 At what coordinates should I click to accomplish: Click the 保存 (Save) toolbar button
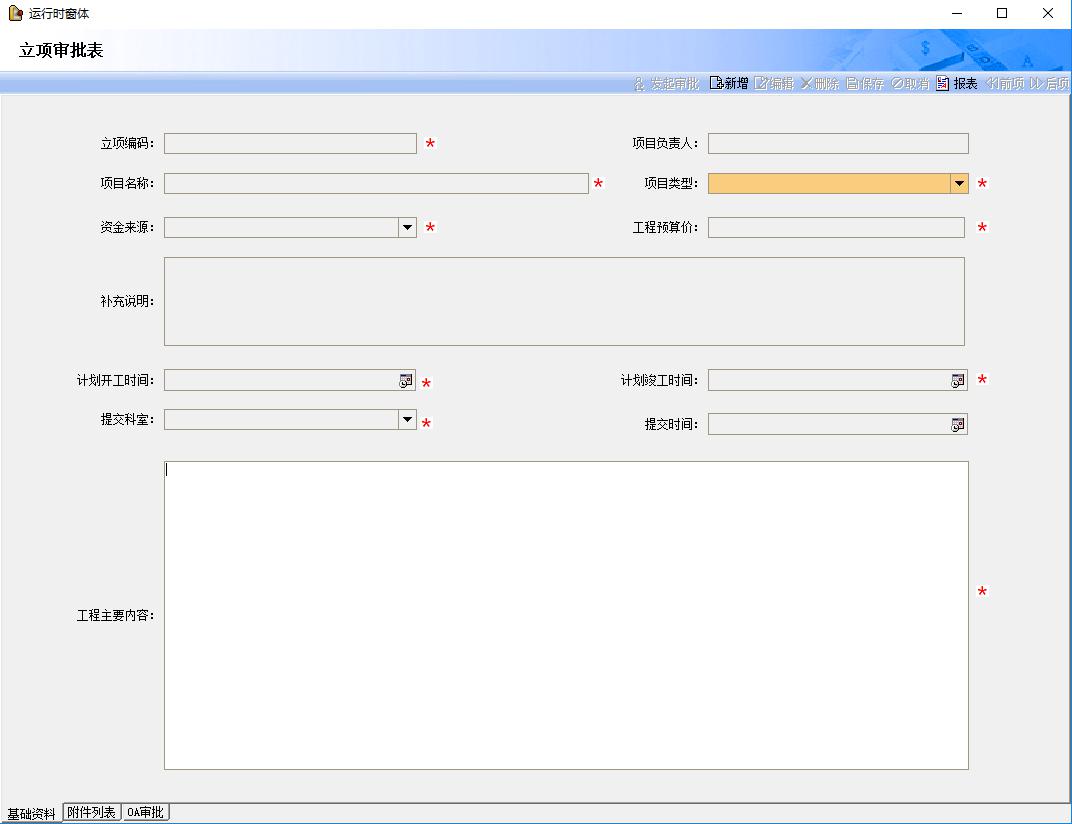tap(866, 84)
